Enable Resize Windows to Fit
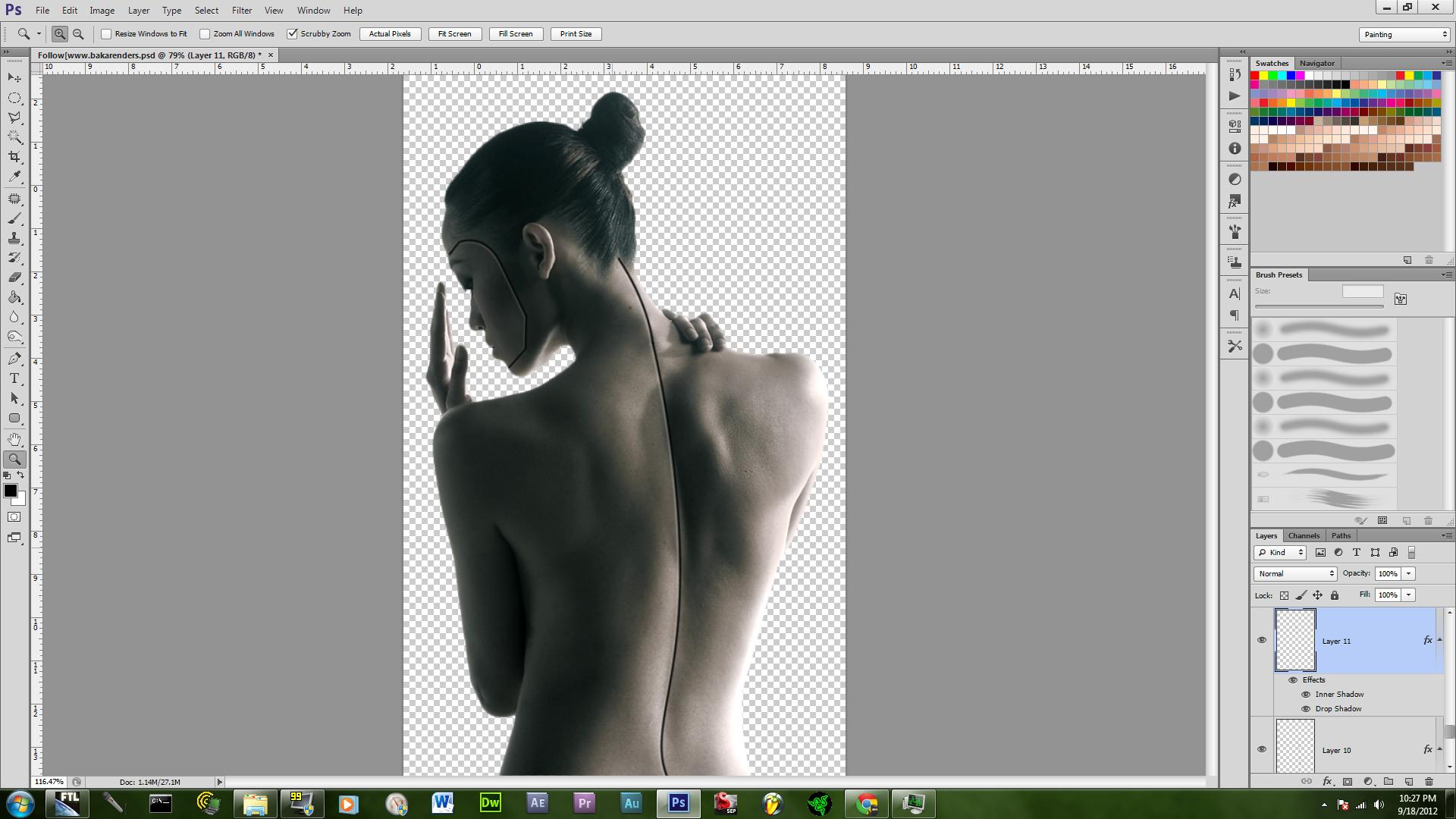The width and height of the screenshot is (1456, 819). [106, 34]
